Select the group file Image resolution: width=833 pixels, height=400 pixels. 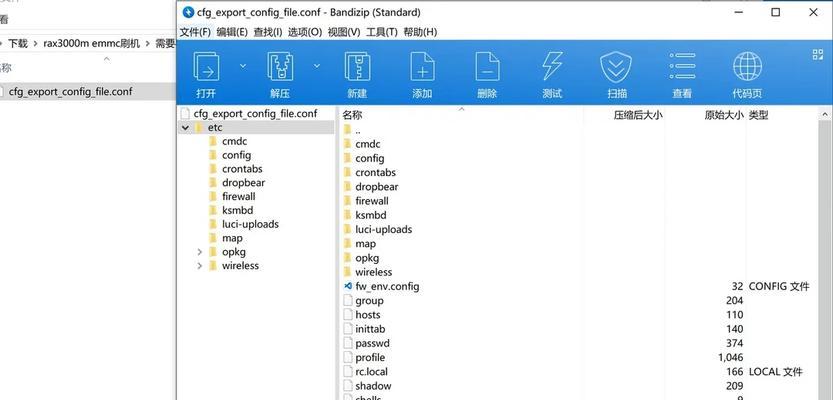369,301
